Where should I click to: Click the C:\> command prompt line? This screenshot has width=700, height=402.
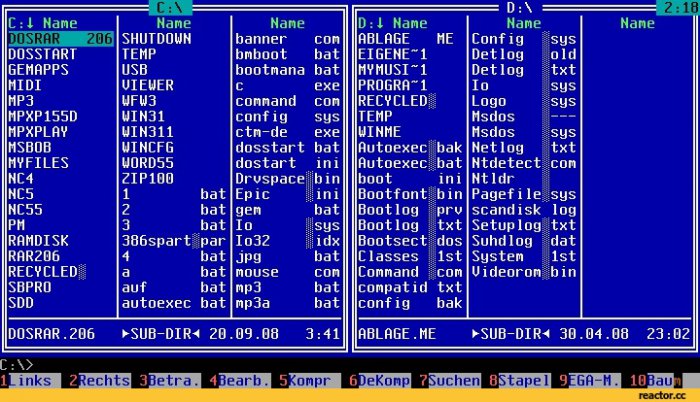click(x=350, y=364)
